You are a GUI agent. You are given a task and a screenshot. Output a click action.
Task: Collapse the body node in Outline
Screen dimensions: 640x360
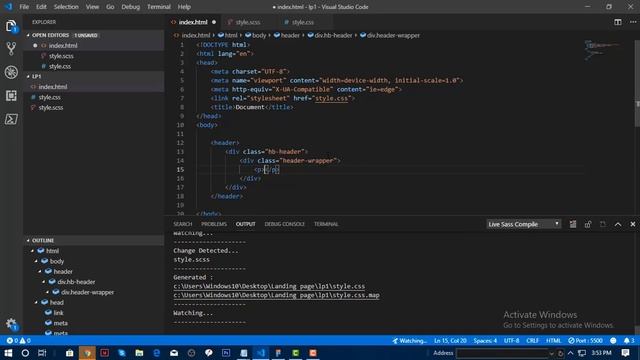36,261
